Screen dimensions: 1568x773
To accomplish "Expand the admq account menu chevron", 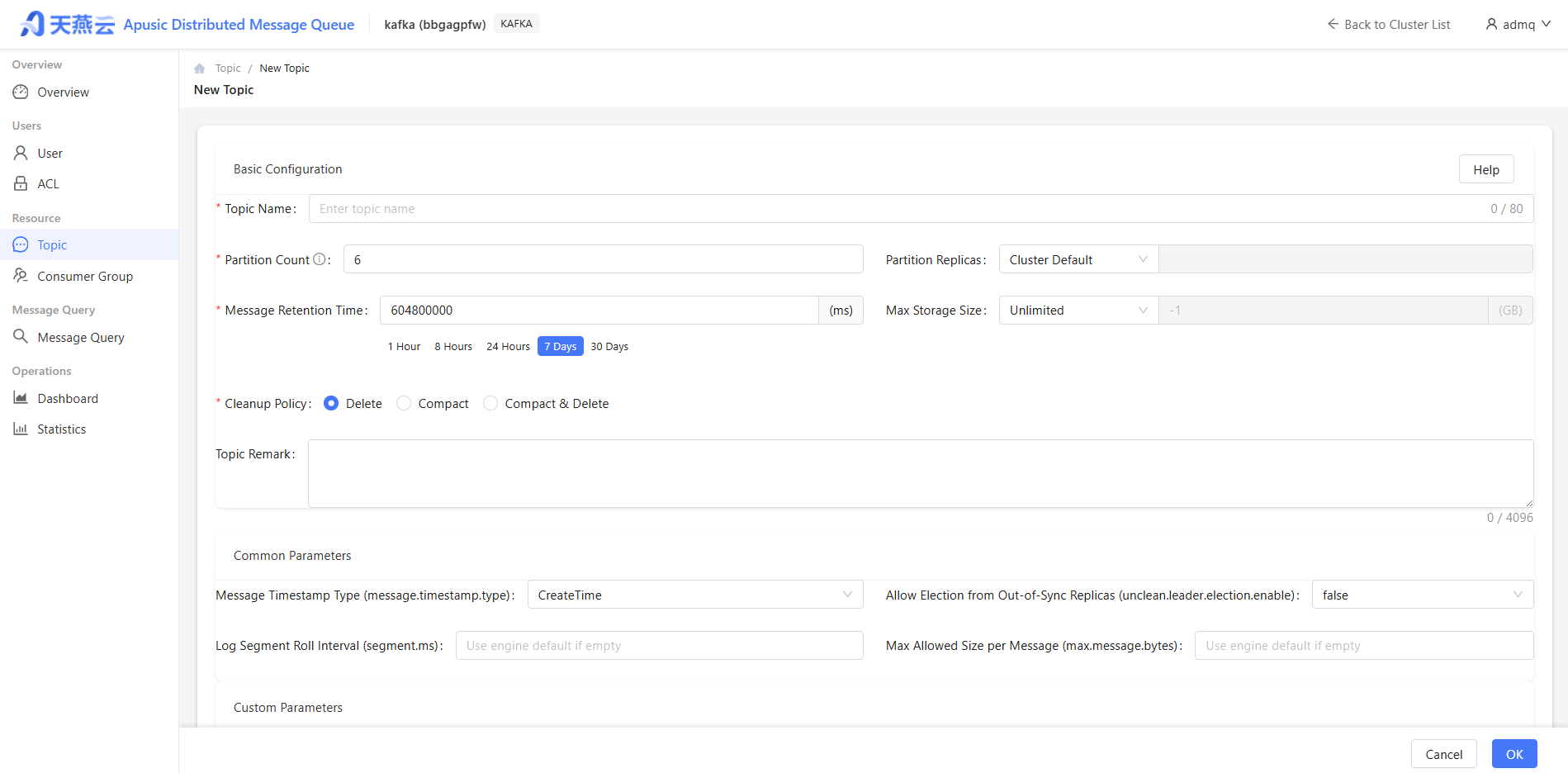I will click(x=1546, y=24).
